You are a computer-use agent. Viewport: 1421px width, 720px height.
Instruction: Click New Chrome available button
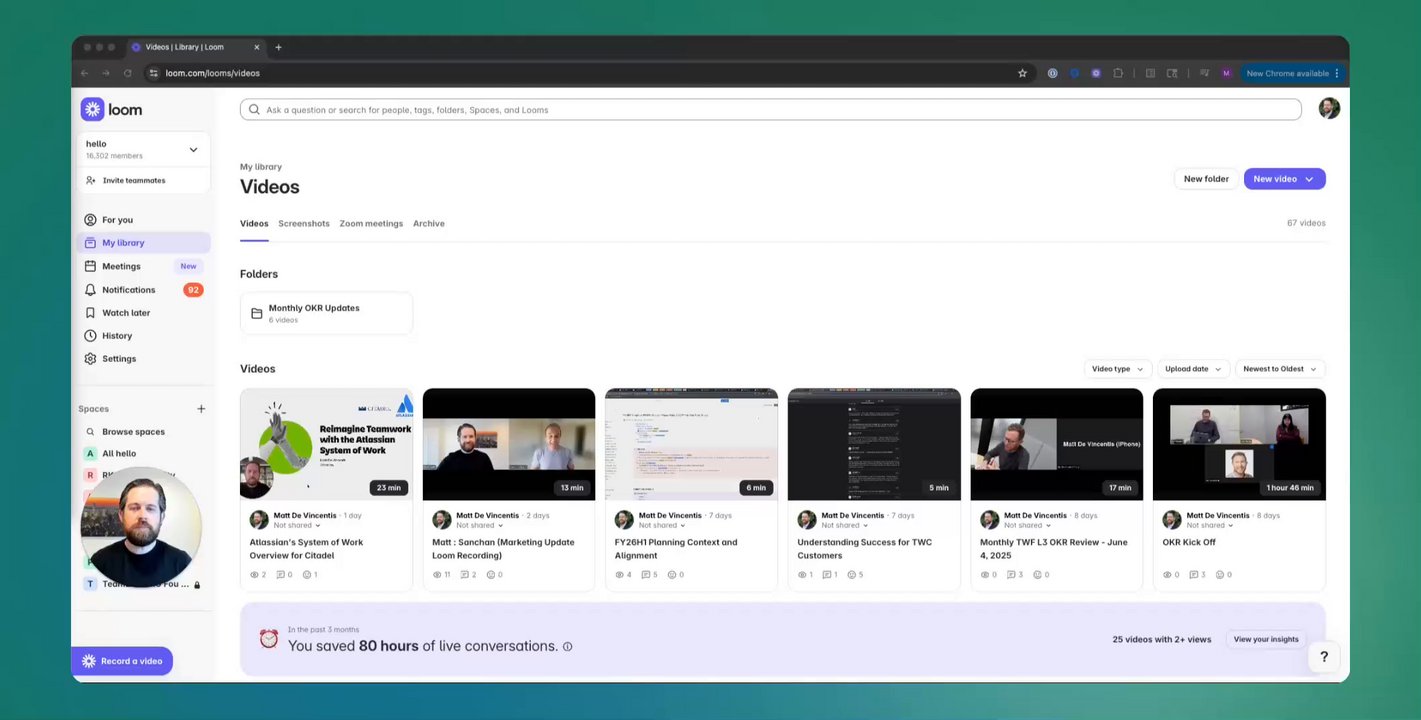tap(1292, 73)
